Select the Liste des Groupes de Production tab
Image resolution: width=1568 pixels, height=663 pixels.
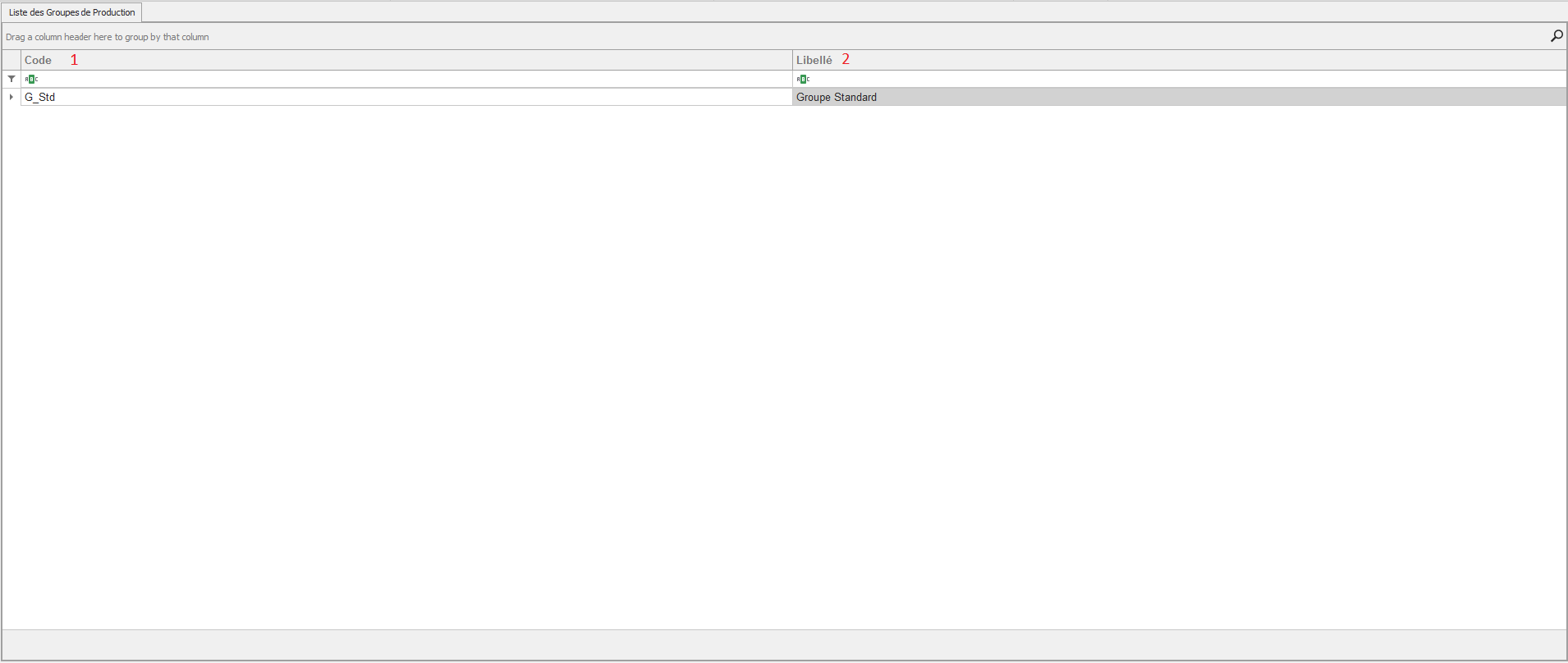tap(72, 12)
